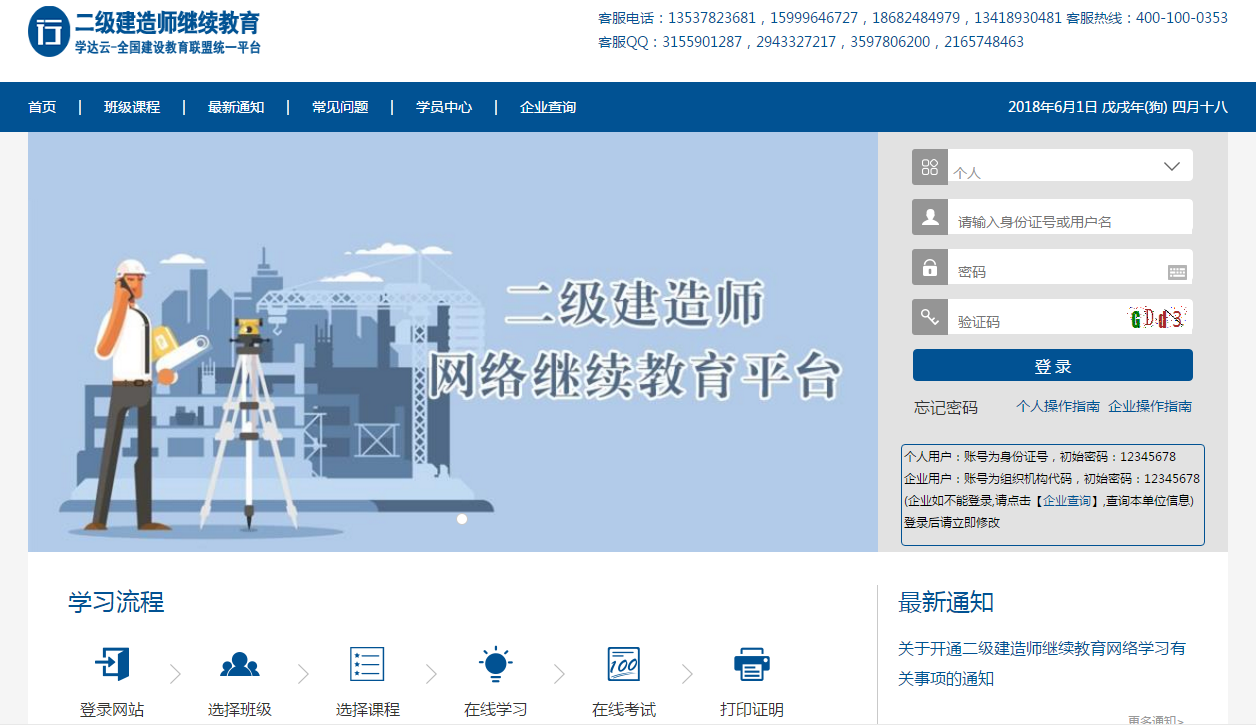Open the 班级课程 navigation menu
Viewport: 1256px width, 726px height.
(x=132, y=107)
